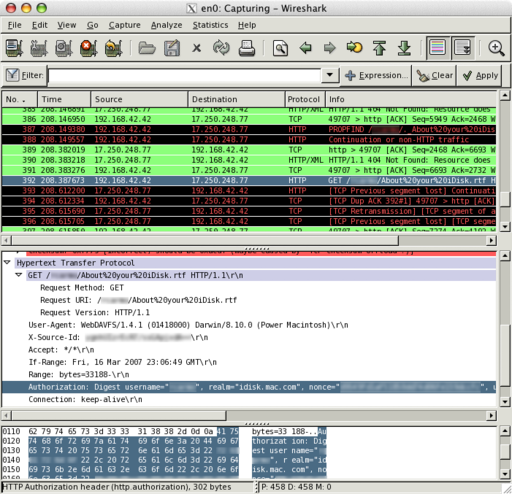
Task: Go forward in packet history arrow
Action: pos(330,48)
